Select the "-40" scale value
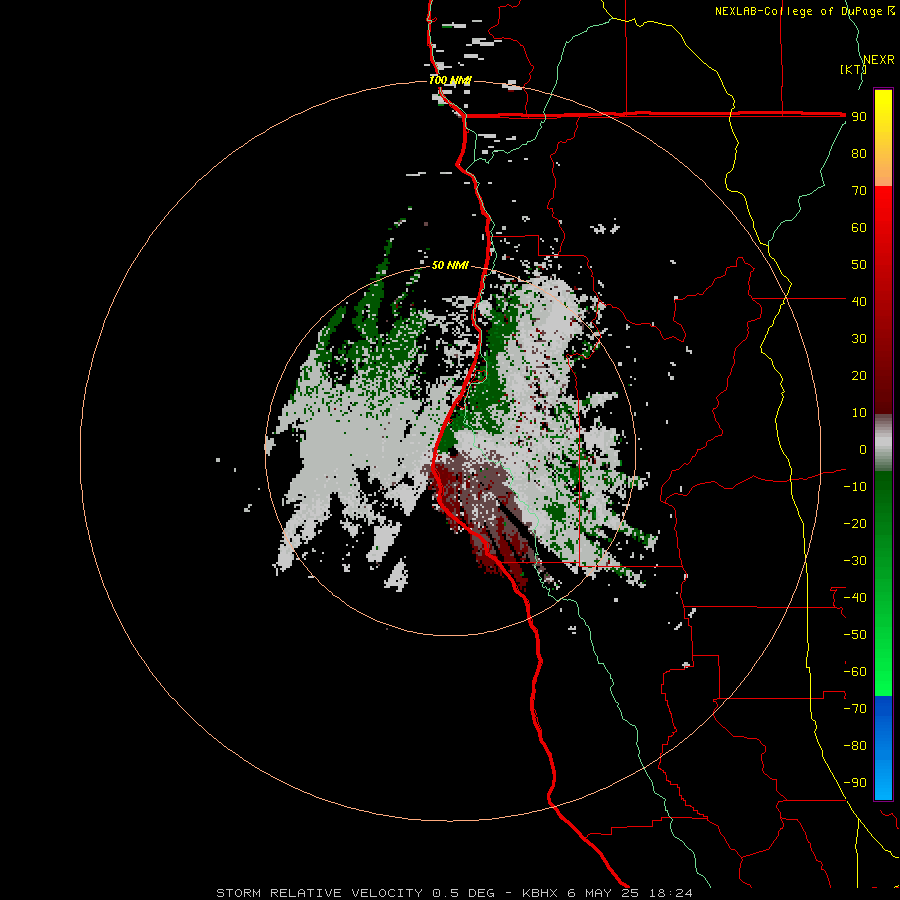900x900 pixels. tap(855, 598)
